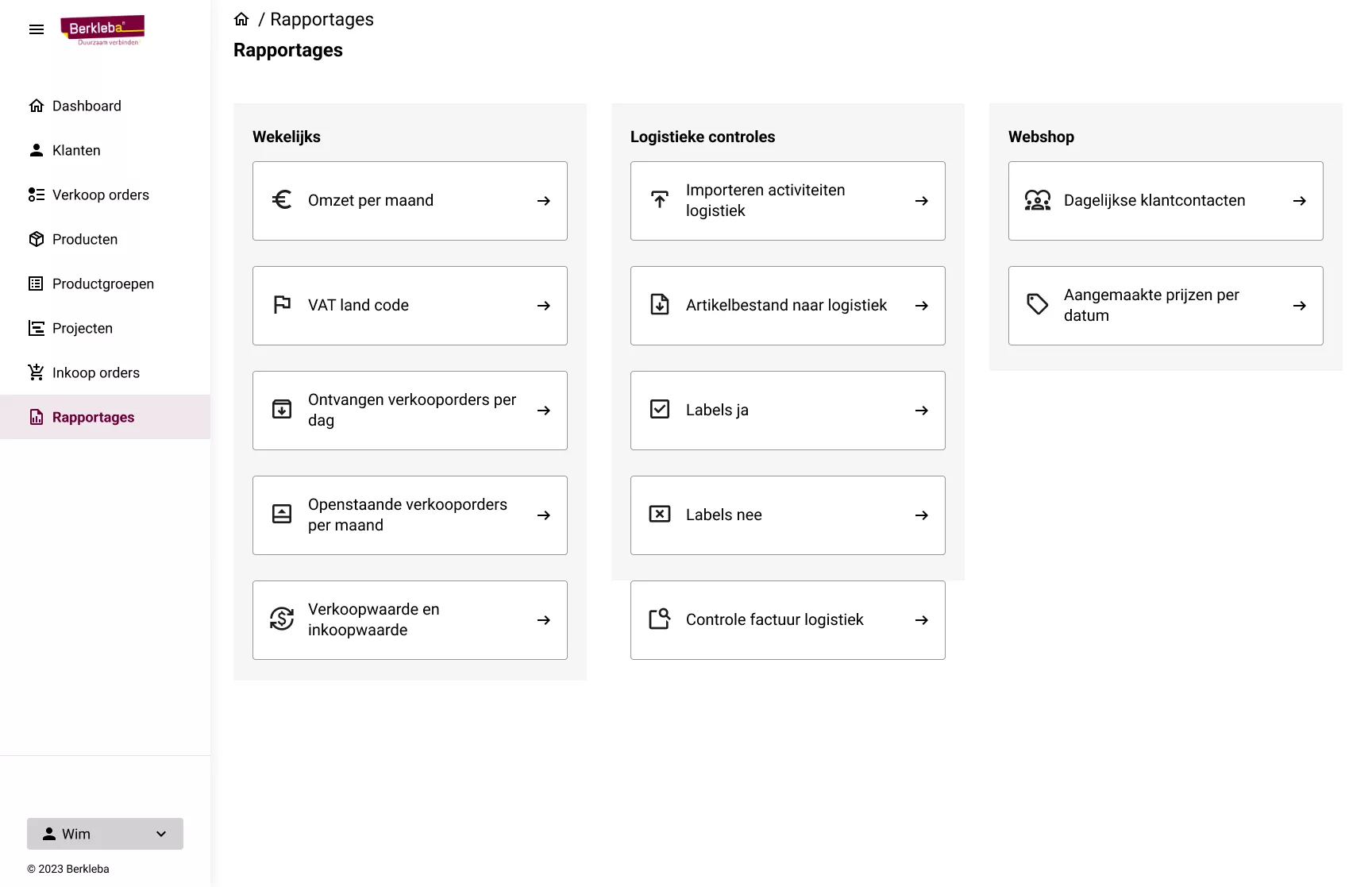
Task: Click the people icon on Dagelijkse klantcontacten
Action: click(x=1038, y=200)
